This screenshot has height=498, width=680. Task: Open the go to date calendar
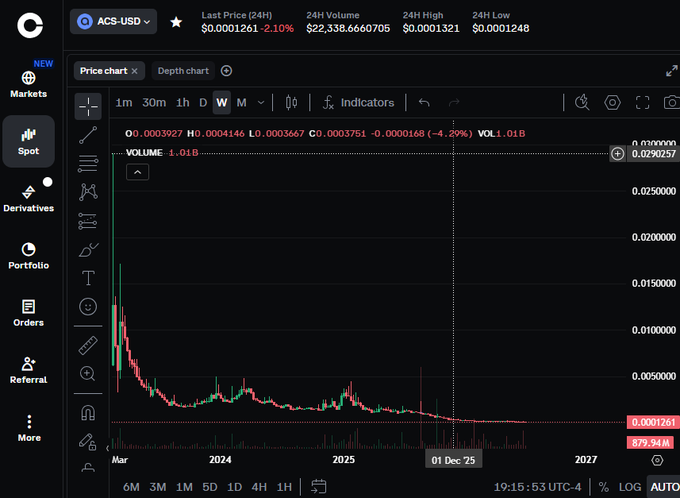[x=319, y=487]
